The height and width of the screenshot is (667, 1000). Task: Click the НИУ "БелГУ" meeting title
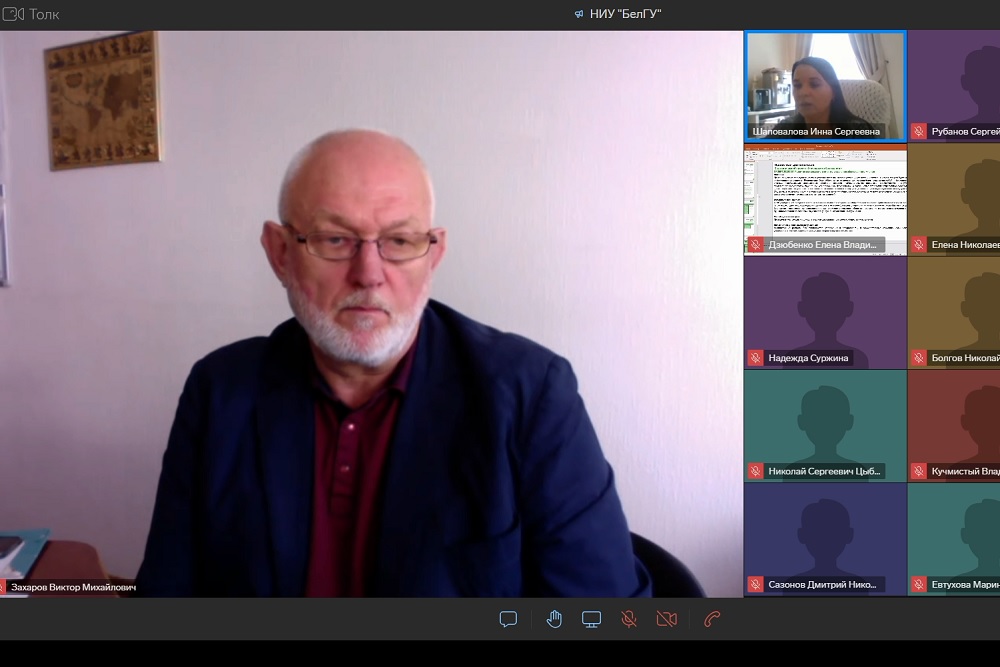625,14
